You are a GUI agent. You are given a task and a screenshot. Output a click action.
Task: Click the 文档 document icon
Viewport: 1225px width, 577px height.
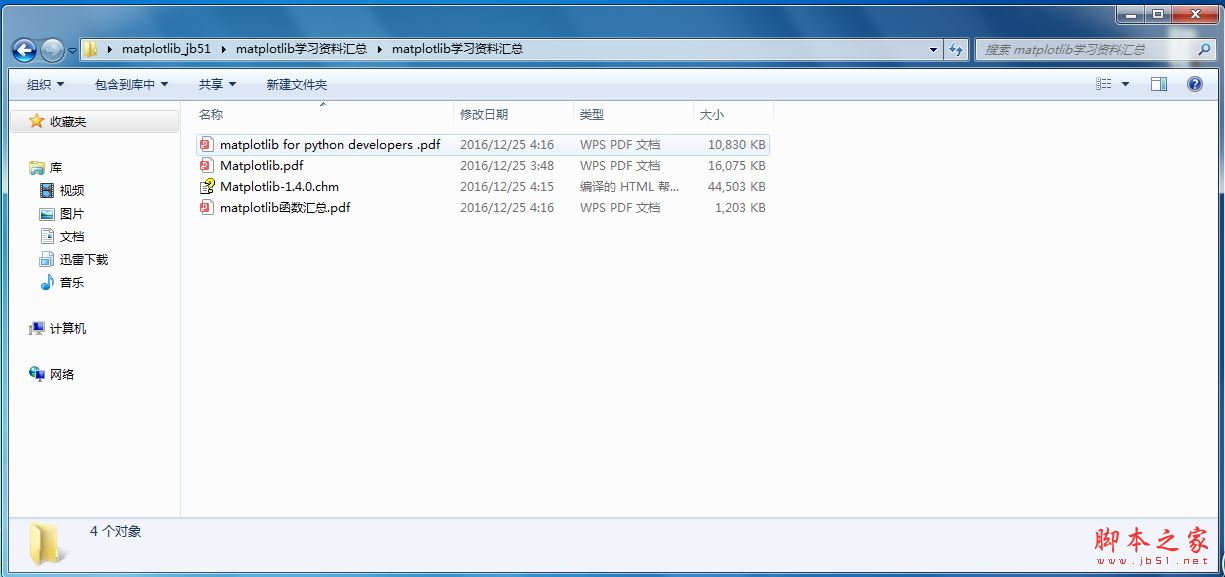47,237
